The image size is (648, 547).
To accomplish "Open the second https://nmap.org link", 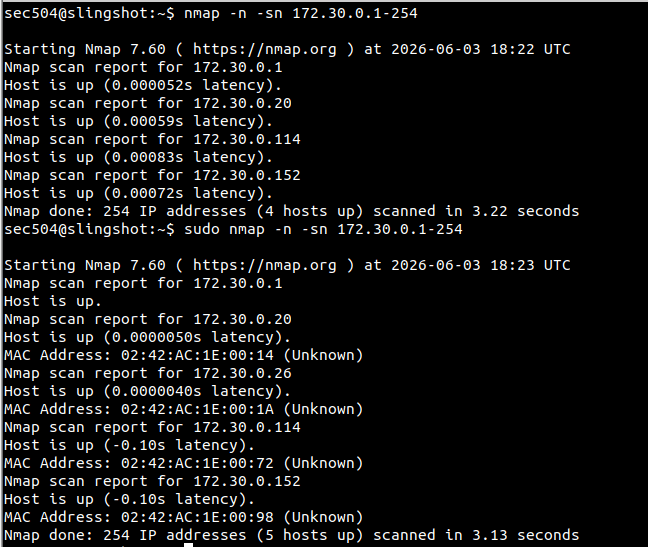I will (265, 265).
